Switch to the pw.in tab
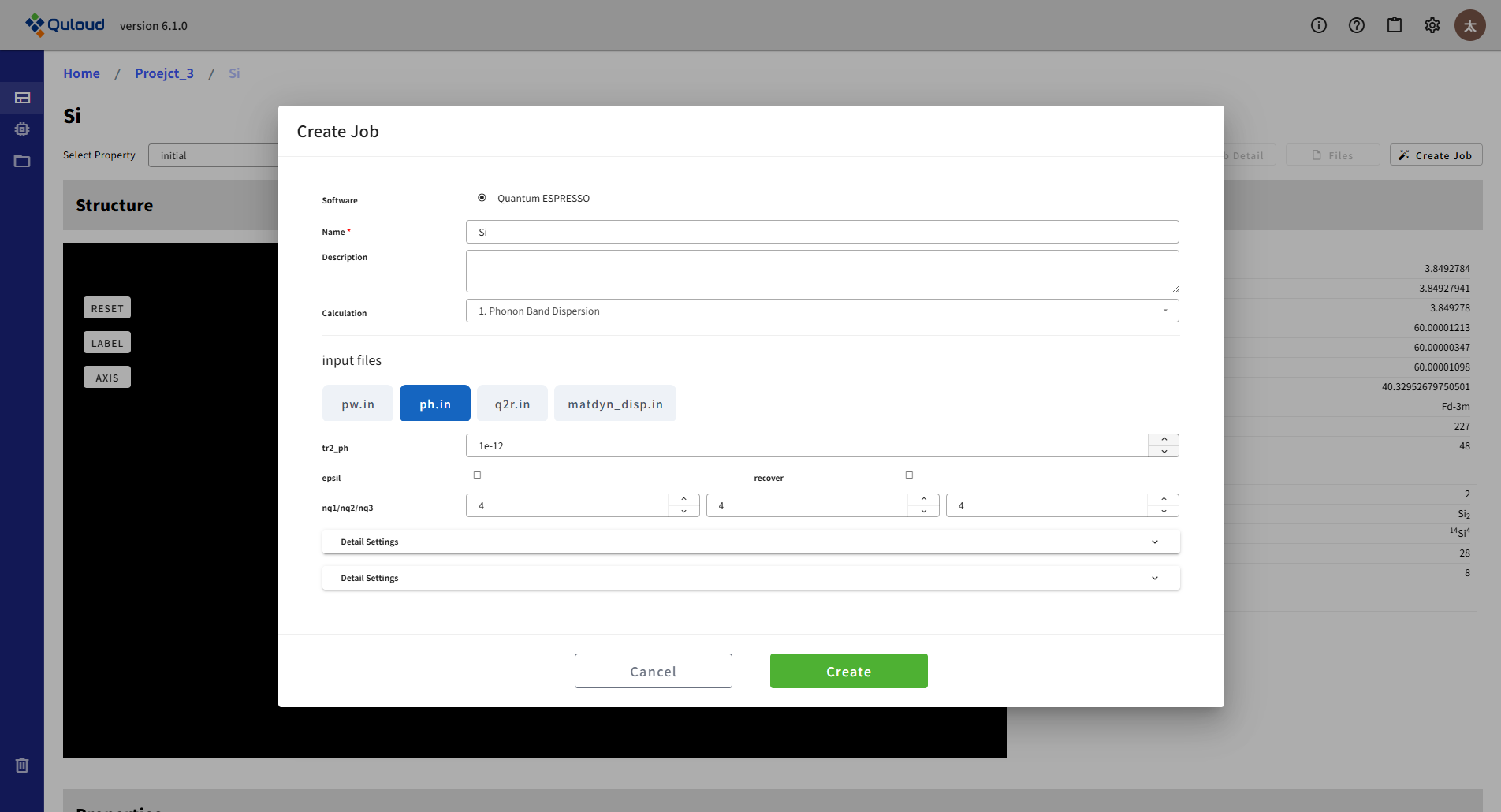1501x812 pixels. pyautogui.click(x=357, y=404)
